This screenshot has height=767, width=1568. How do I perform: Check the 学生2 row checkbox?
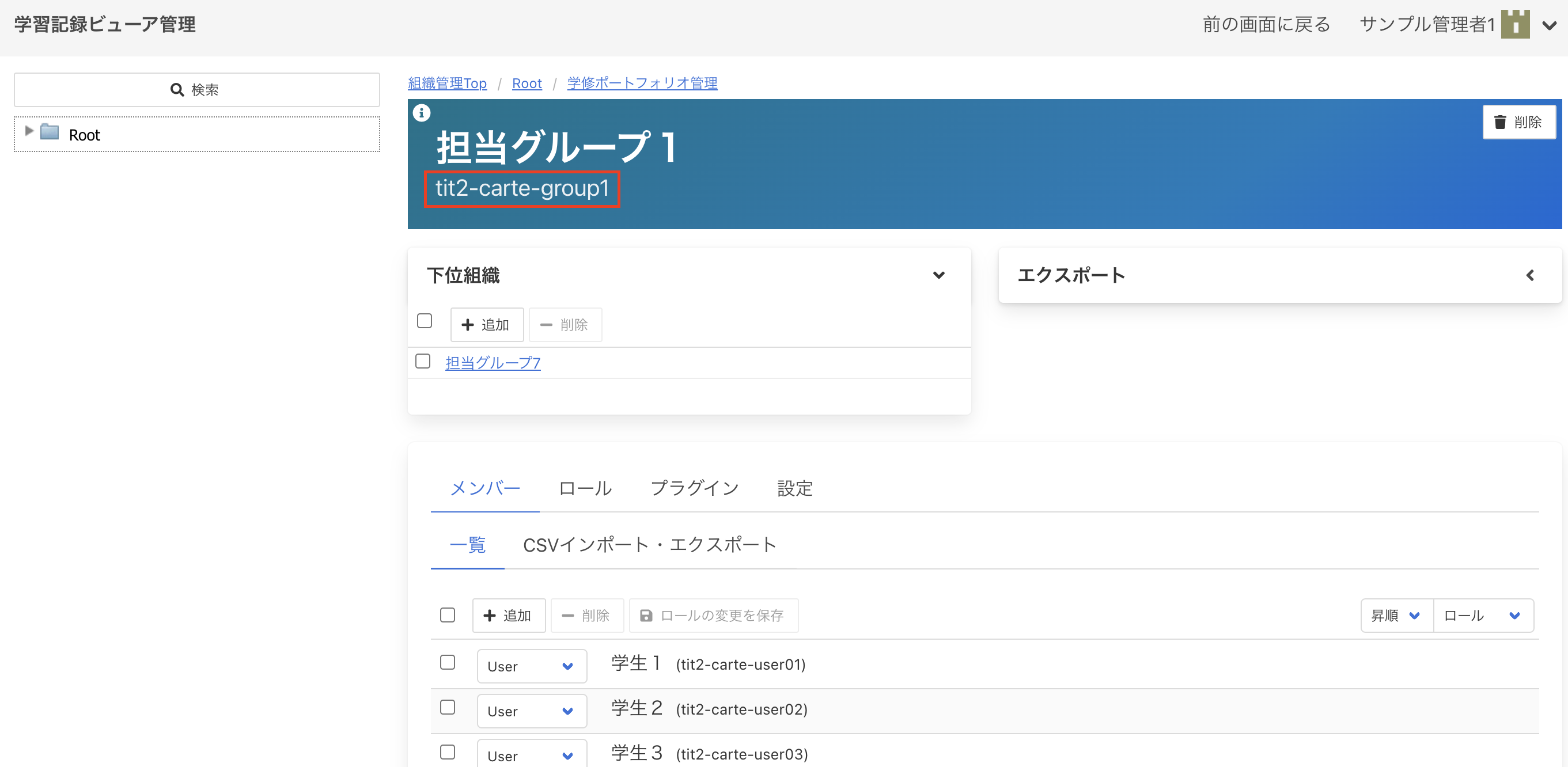[x=448, y=707]
